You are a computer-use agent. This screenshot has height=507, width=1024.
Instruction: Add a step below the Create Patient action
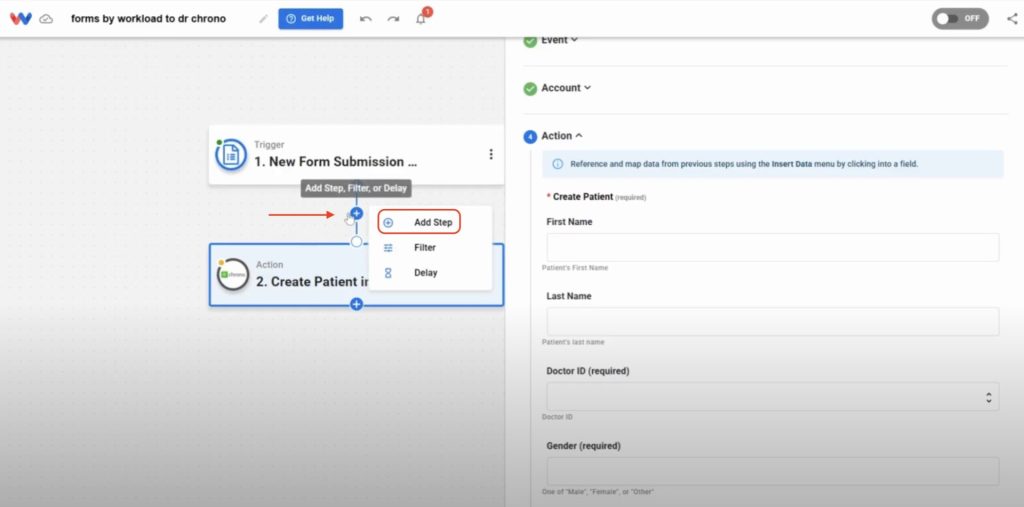[x=357, y=304]
